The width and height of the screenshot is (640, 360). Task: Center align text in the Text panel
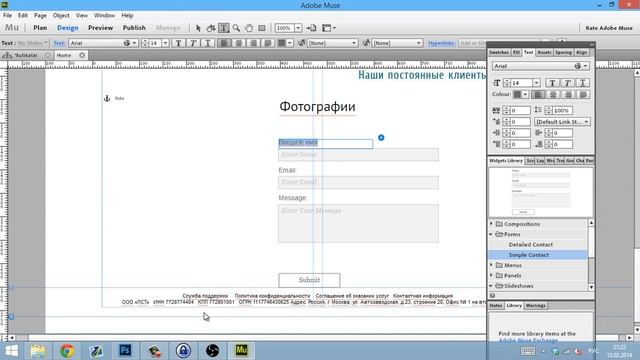(553, 95)
